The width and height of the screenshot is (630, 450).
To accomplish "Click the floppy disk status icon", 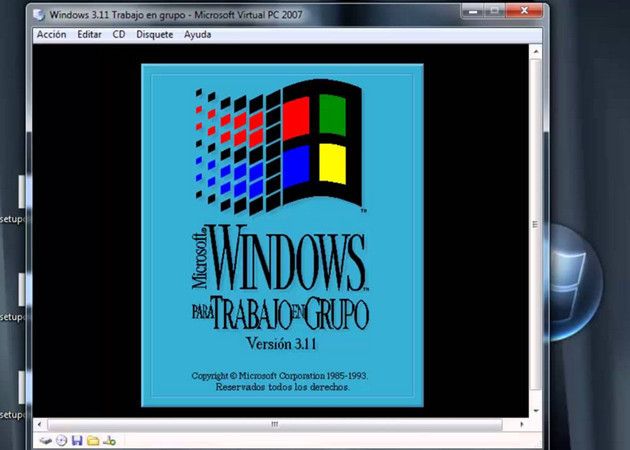I will [x=77, y=441].
